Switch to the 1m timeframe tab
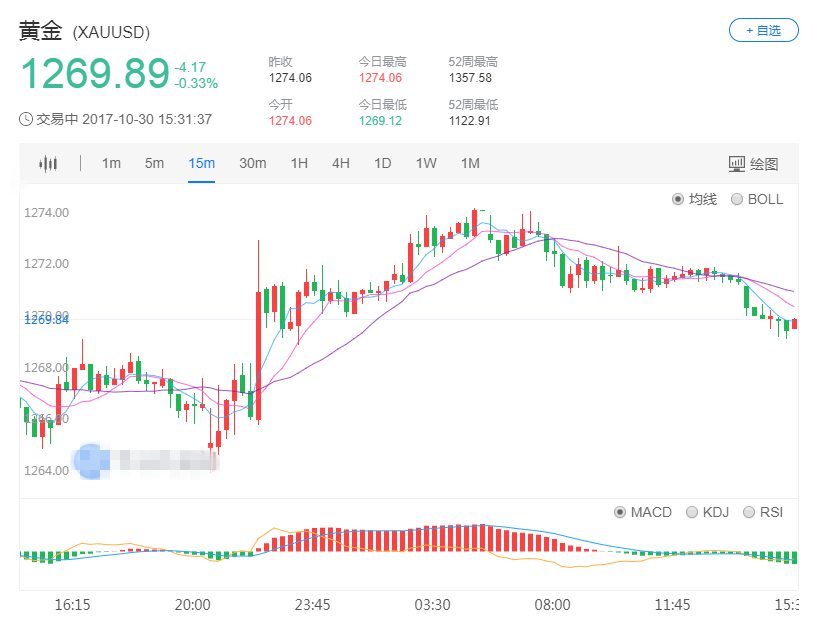Image resolution: width=814 pixels, height=637 pixels. pos(111,163)
